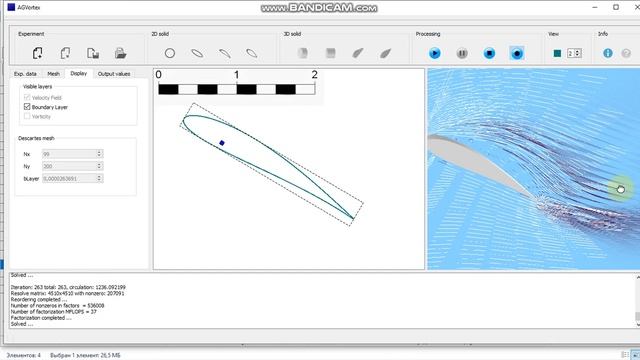This screenshot has width=640, height=360.
Task: Select the cube 3D solid icon
Action: 330,53
